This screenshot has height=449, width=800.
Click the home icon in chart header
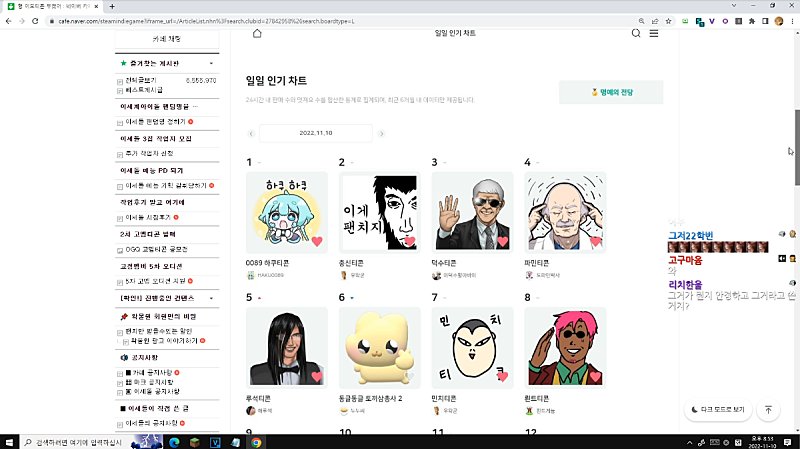[x=257, y=33]
